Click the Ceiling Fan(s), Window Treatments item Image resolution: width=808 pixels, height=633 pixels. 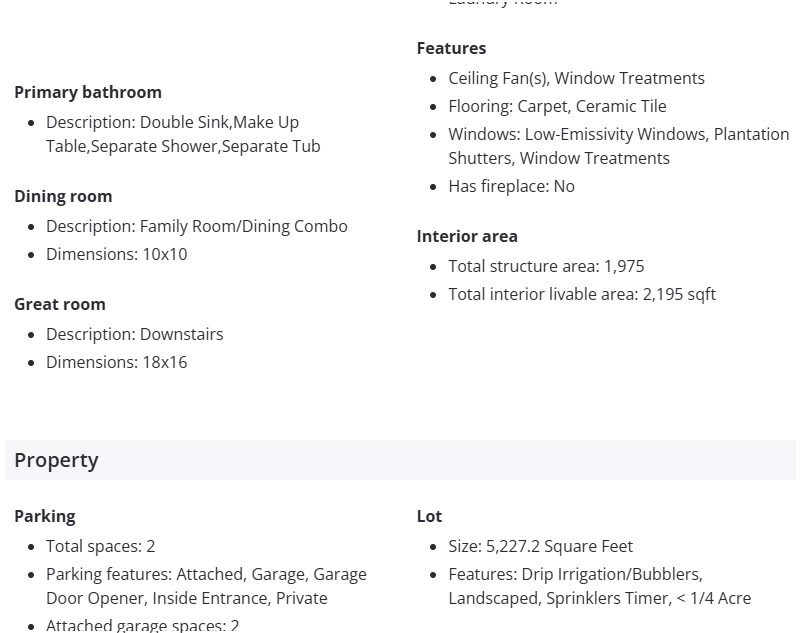pos(576,78)
